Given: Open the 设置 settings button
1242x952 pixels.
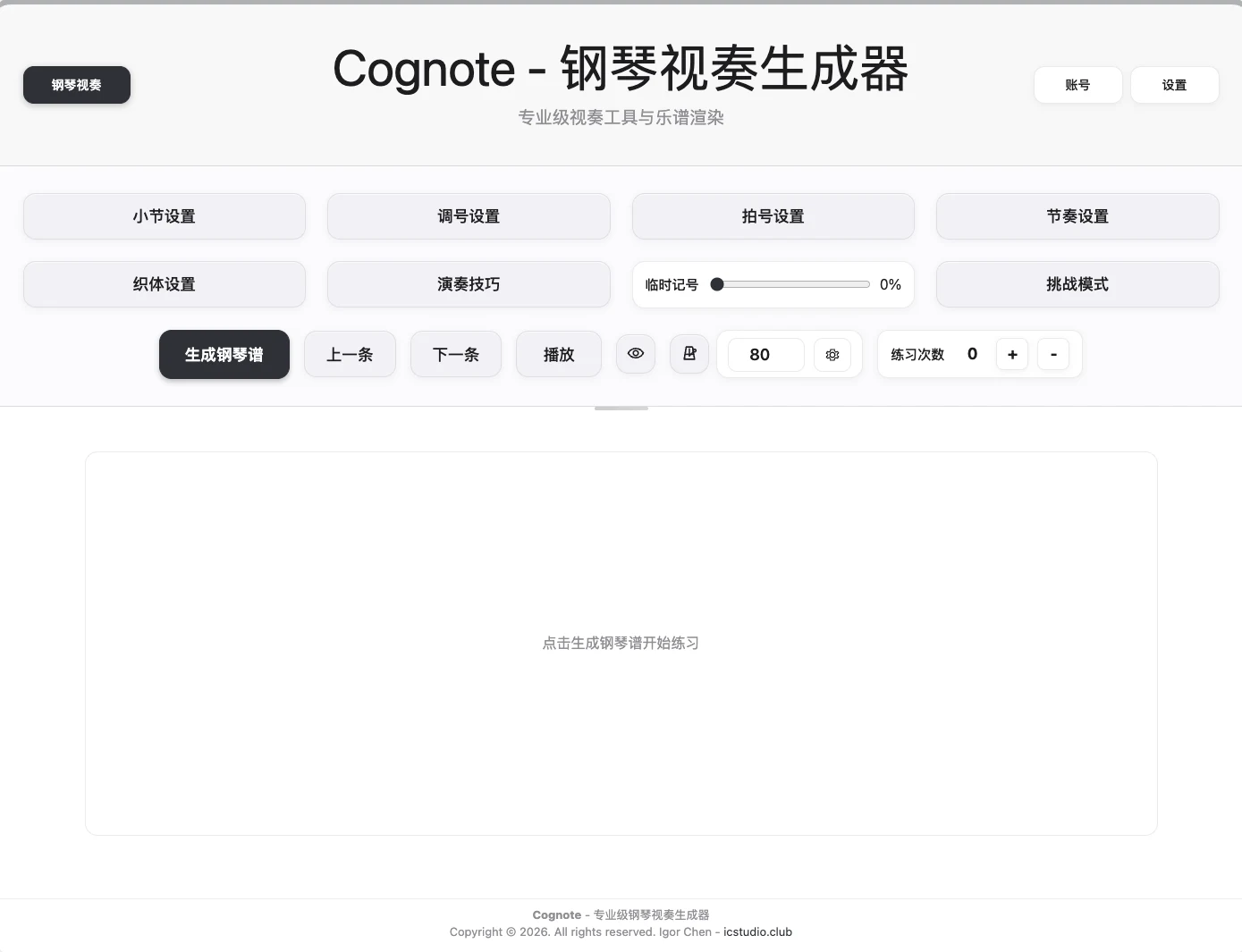Looking at the screenshot, I should point(1174,85).
